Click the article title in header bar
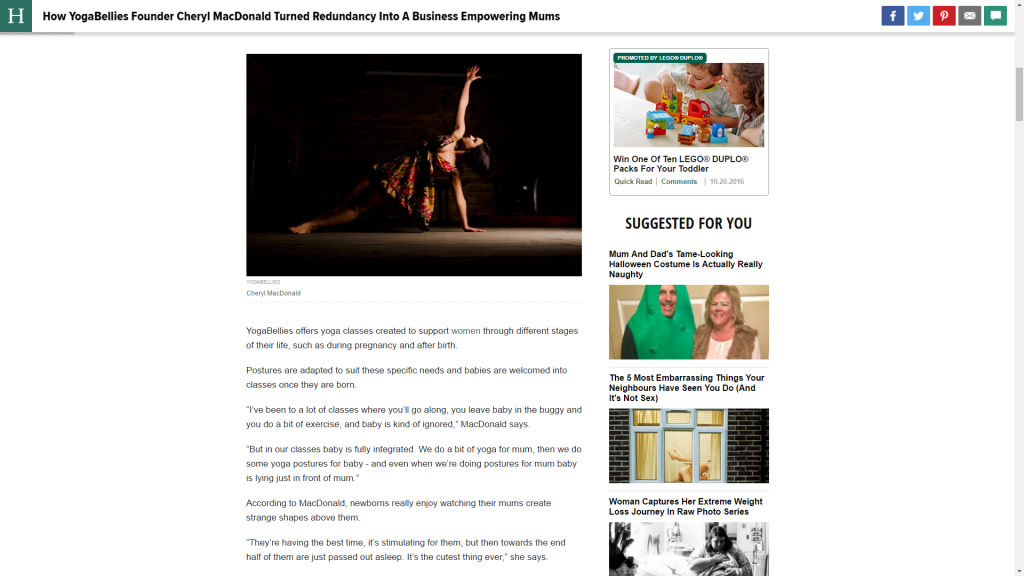1024x576 pixels. click(301, 16)
